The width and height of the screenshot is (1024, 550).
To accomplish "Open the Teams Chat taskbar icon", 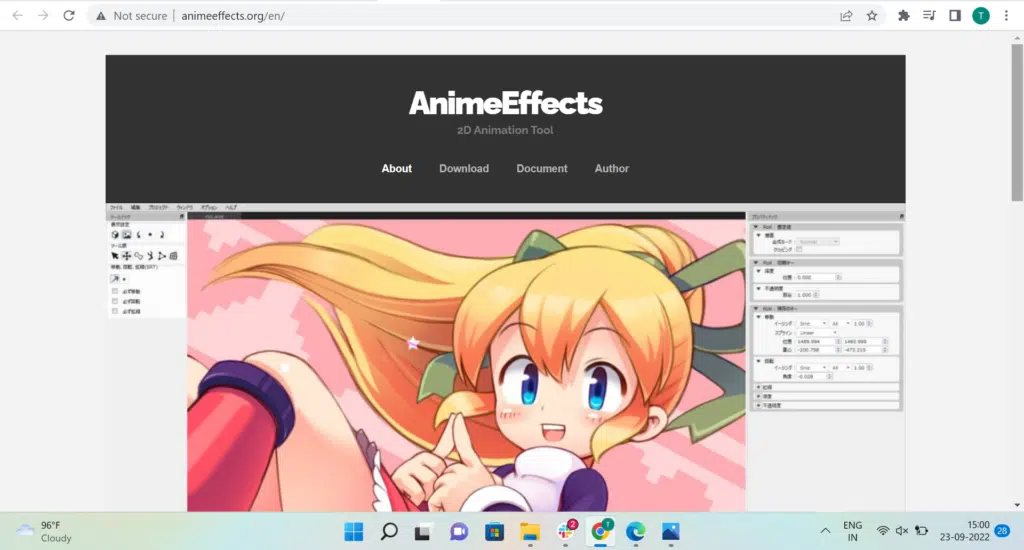I will coord(459,532).
